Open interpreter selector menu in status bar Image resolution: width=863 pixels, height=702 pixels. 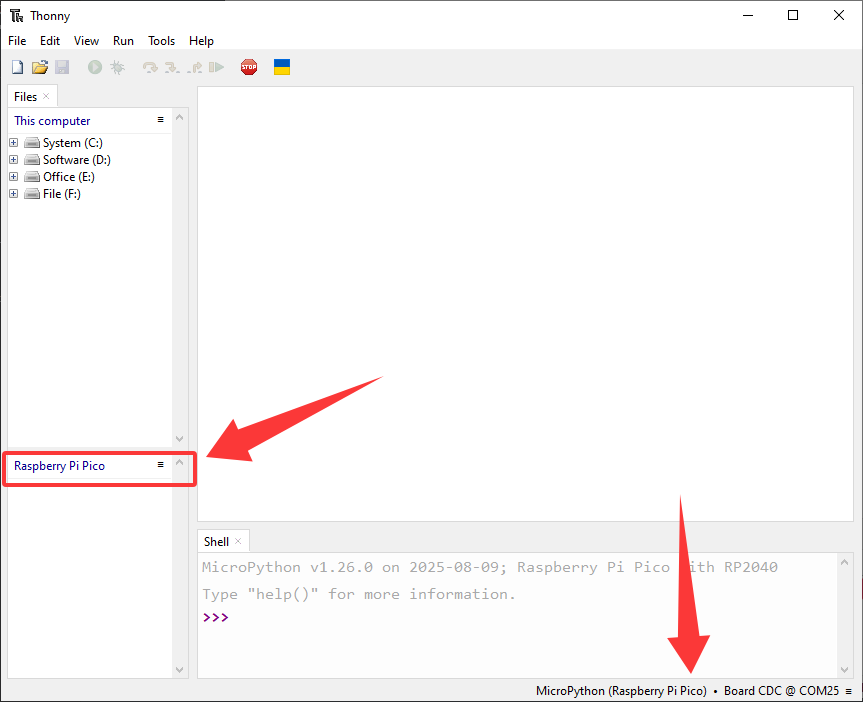tap(849, 691)
